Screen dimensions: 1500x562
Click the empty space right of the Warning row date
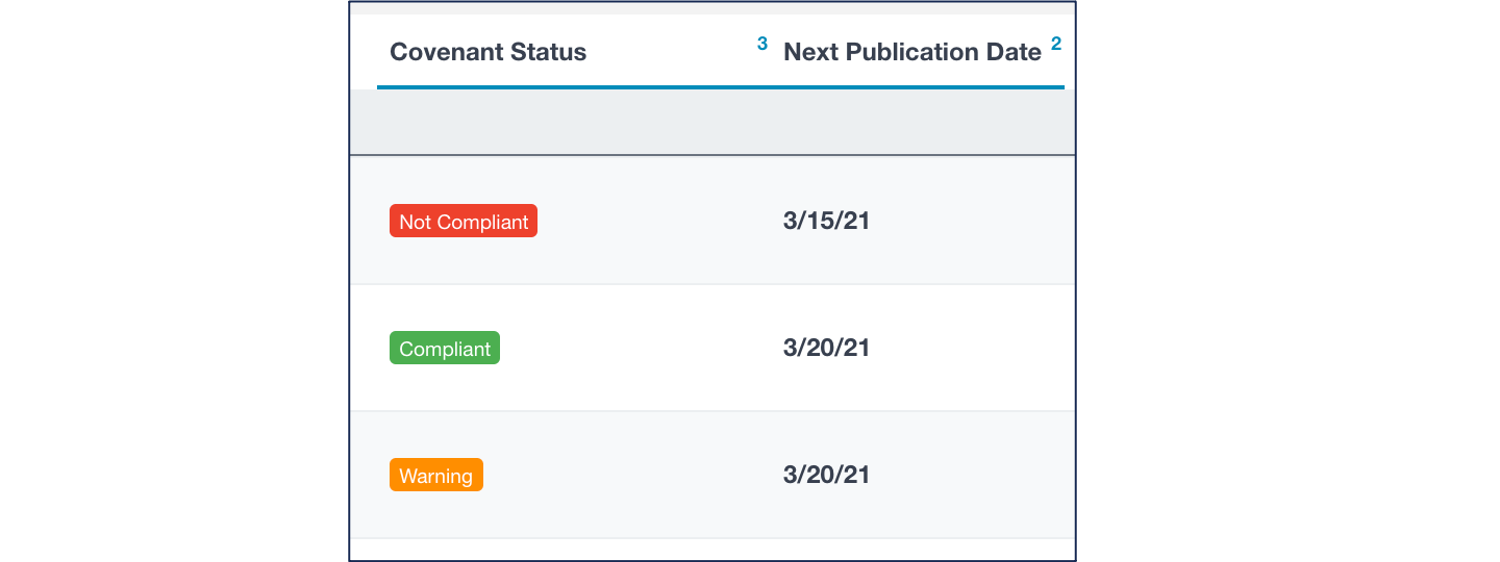tap(970, 475)
